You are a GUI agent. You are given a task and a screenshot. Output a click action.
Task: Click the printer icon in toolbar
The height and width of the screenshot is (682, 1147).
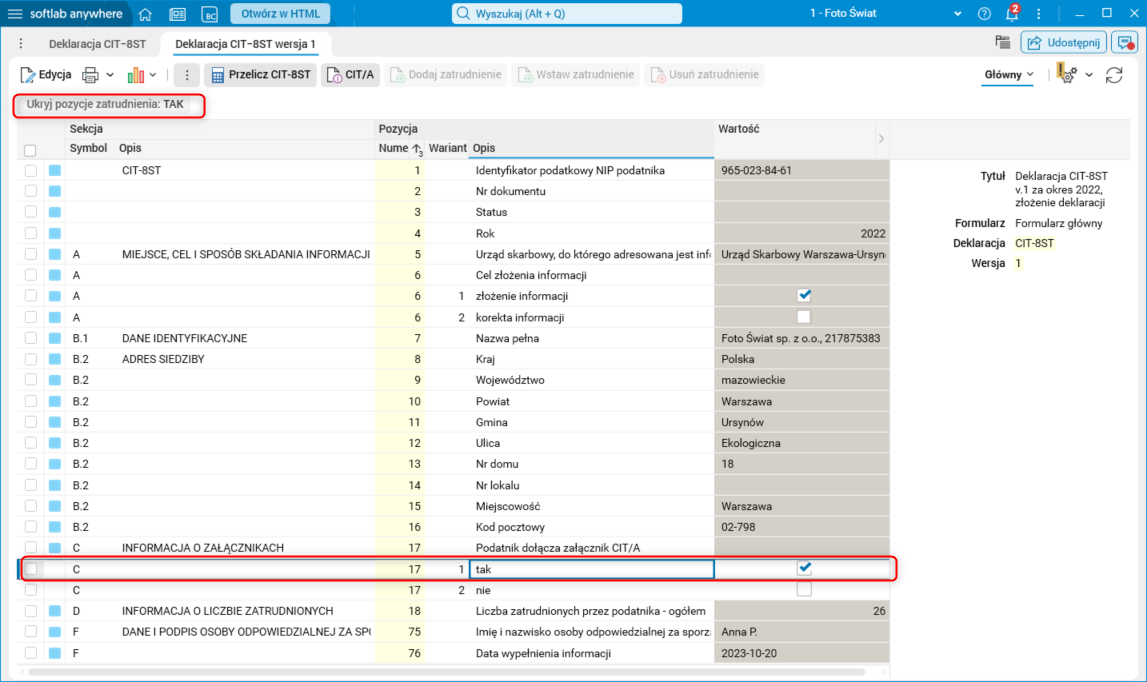click(x=90, y=75)
